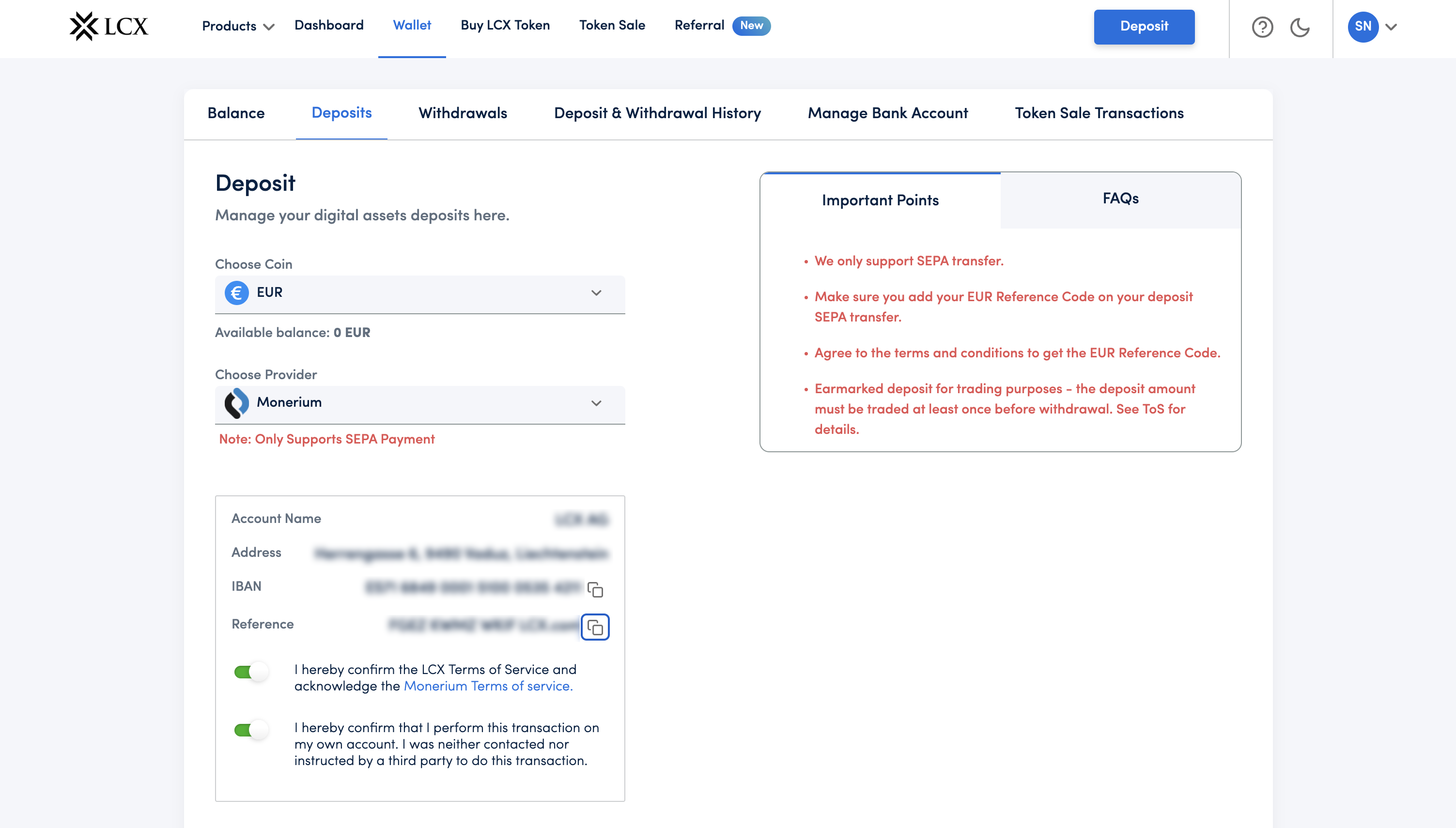The image size is (1456, 828).
Task: Open Buy LCX Token page
Action: tap(505, 26)
